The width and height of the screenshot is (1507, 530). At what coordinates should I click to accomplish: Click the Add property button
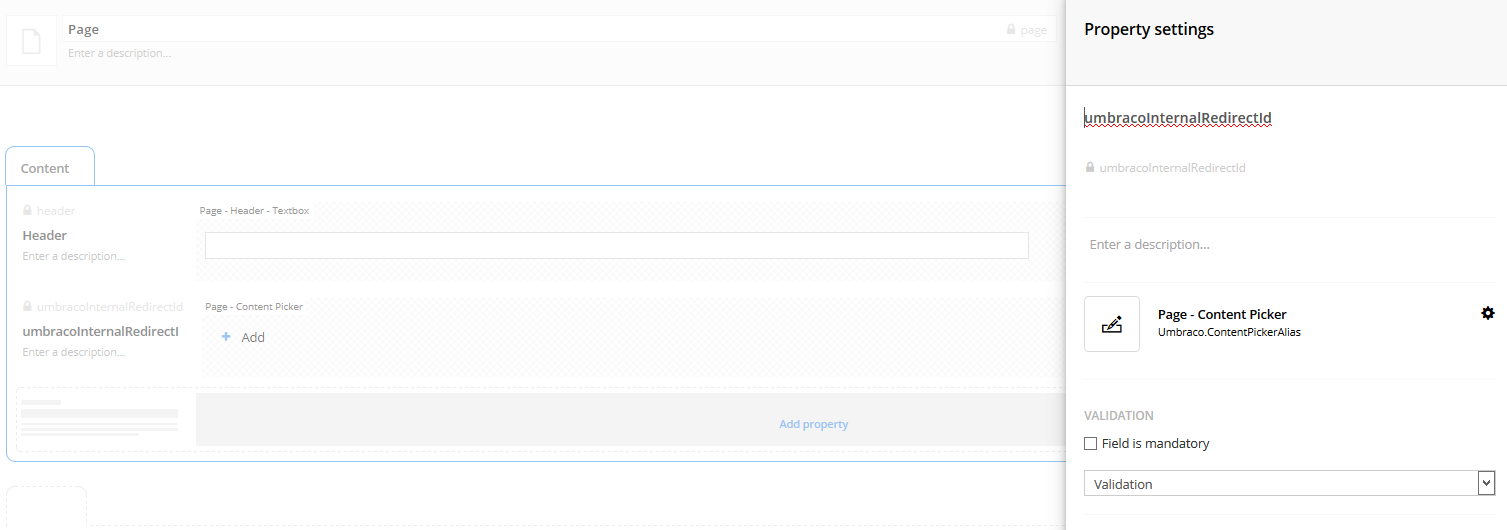coord(813,424)
